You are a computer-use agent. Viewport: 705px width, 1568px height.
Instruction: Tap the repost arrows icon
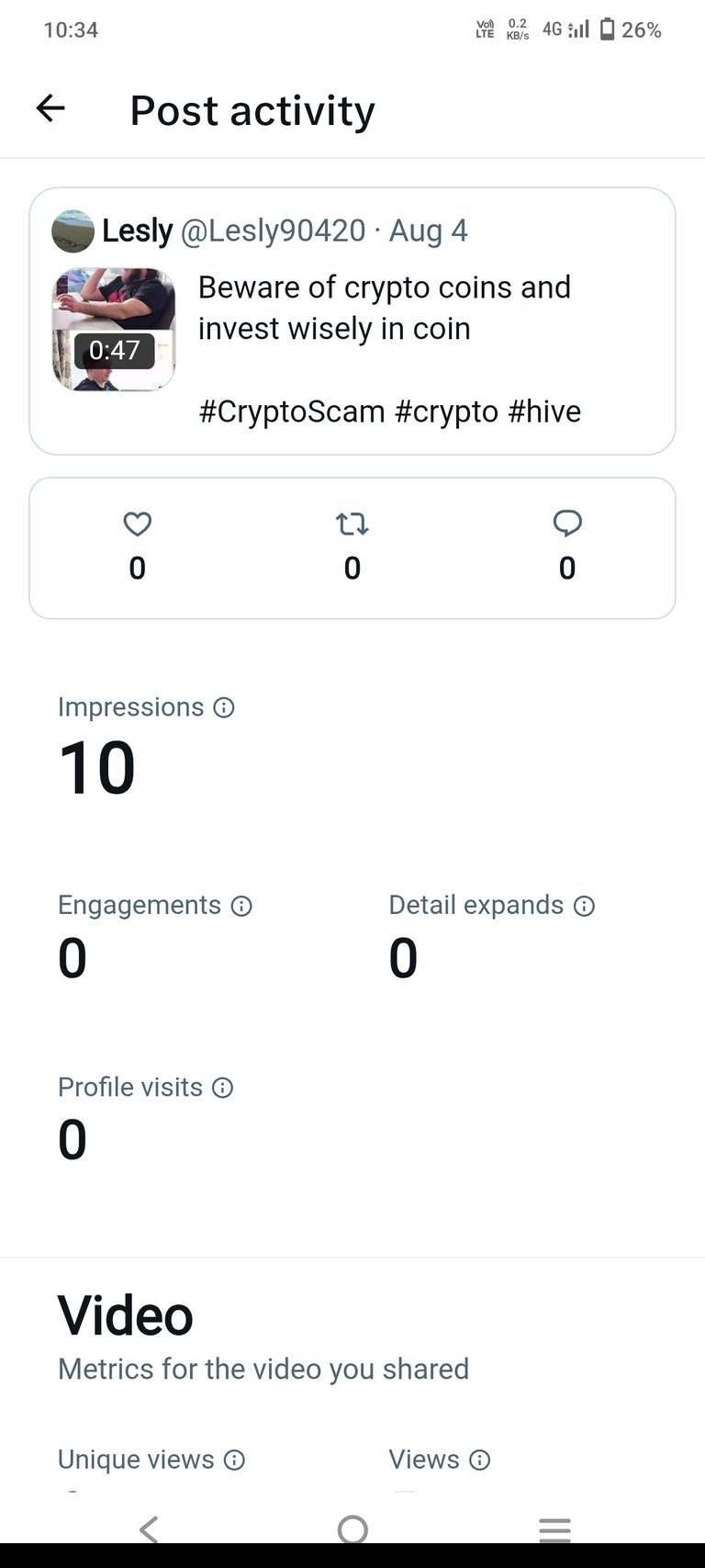coord(352,525)
